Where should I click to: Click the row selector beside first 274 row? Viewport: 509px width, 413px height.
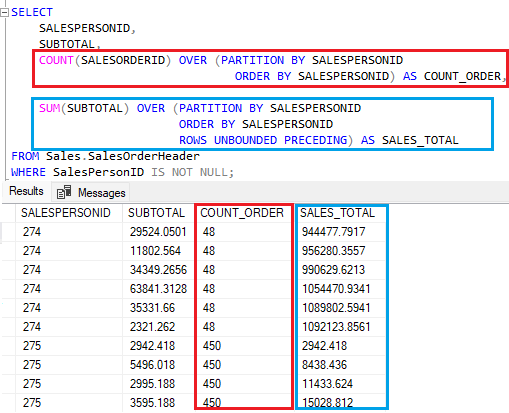pos(8,232)
